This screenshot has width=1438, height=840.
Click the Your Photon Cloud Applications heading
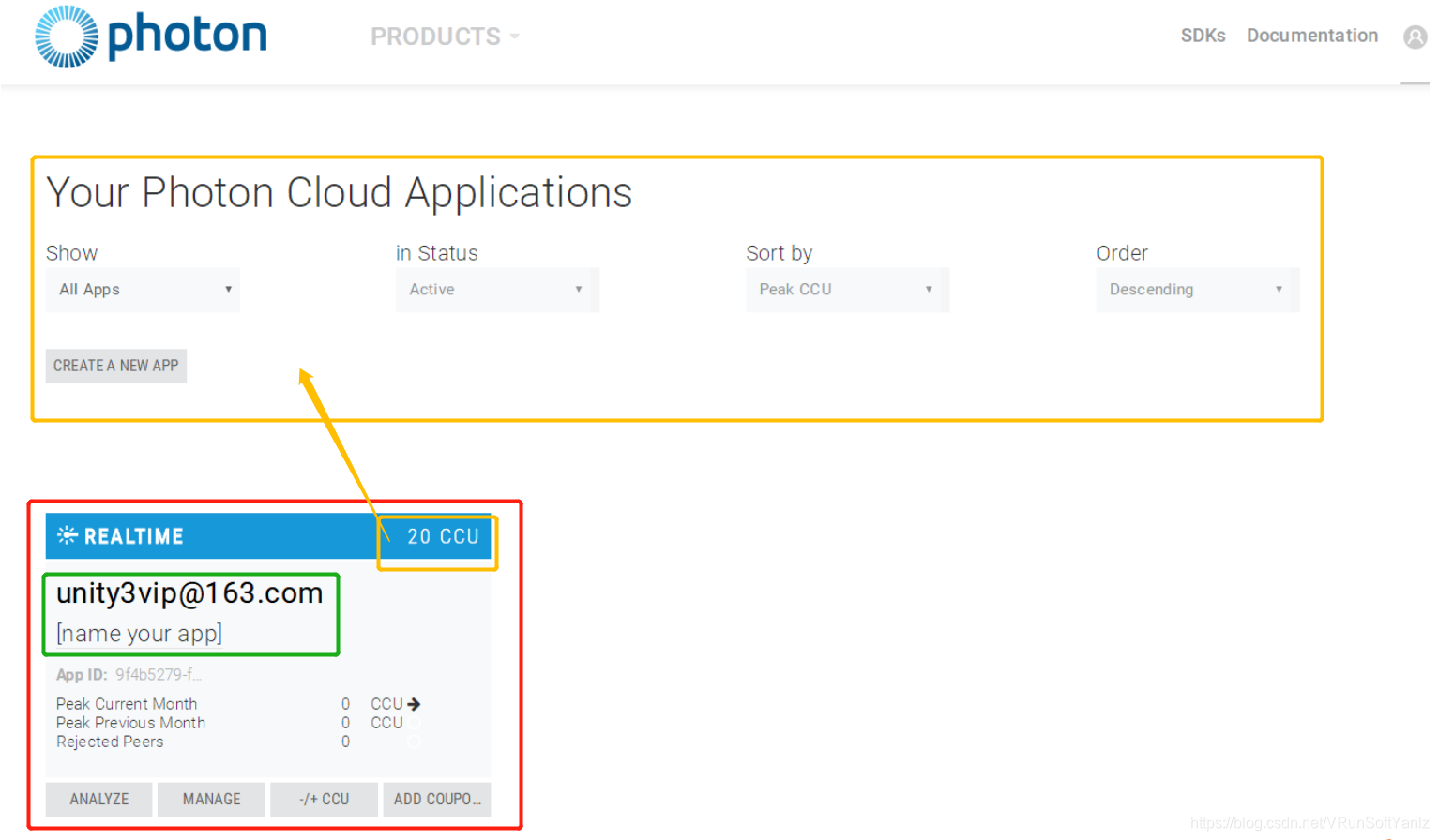click(x=340, y=193)
